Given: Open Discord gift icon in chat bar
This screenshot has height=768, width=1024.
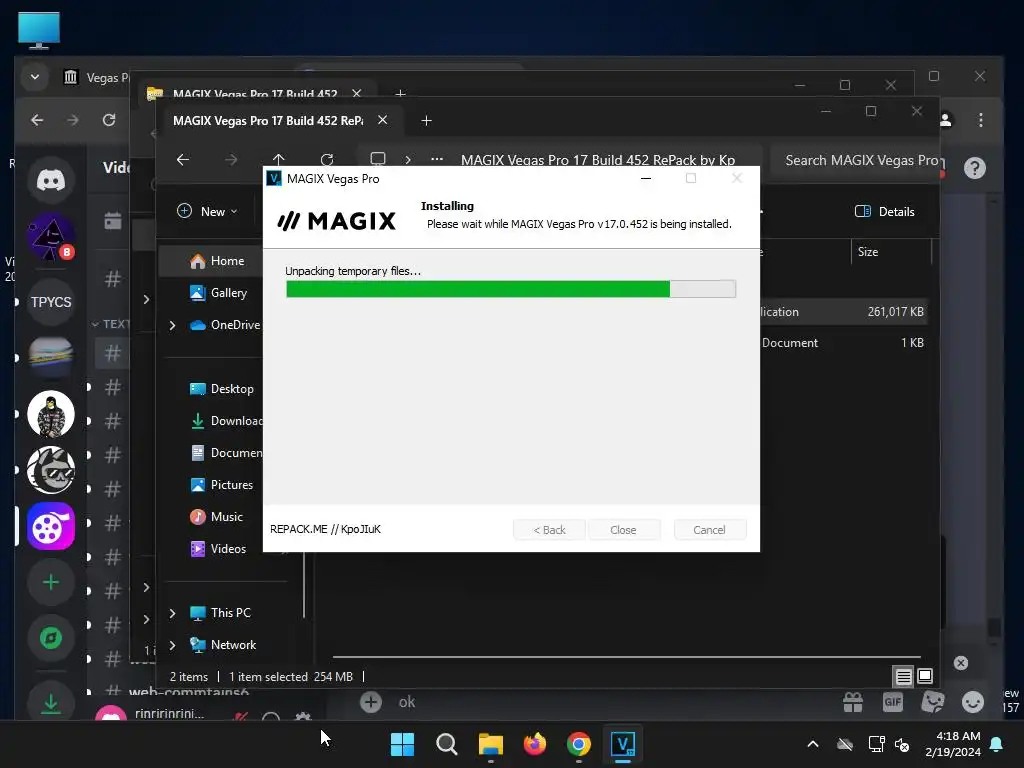Looking at the screenshot, I should (853, 702).
